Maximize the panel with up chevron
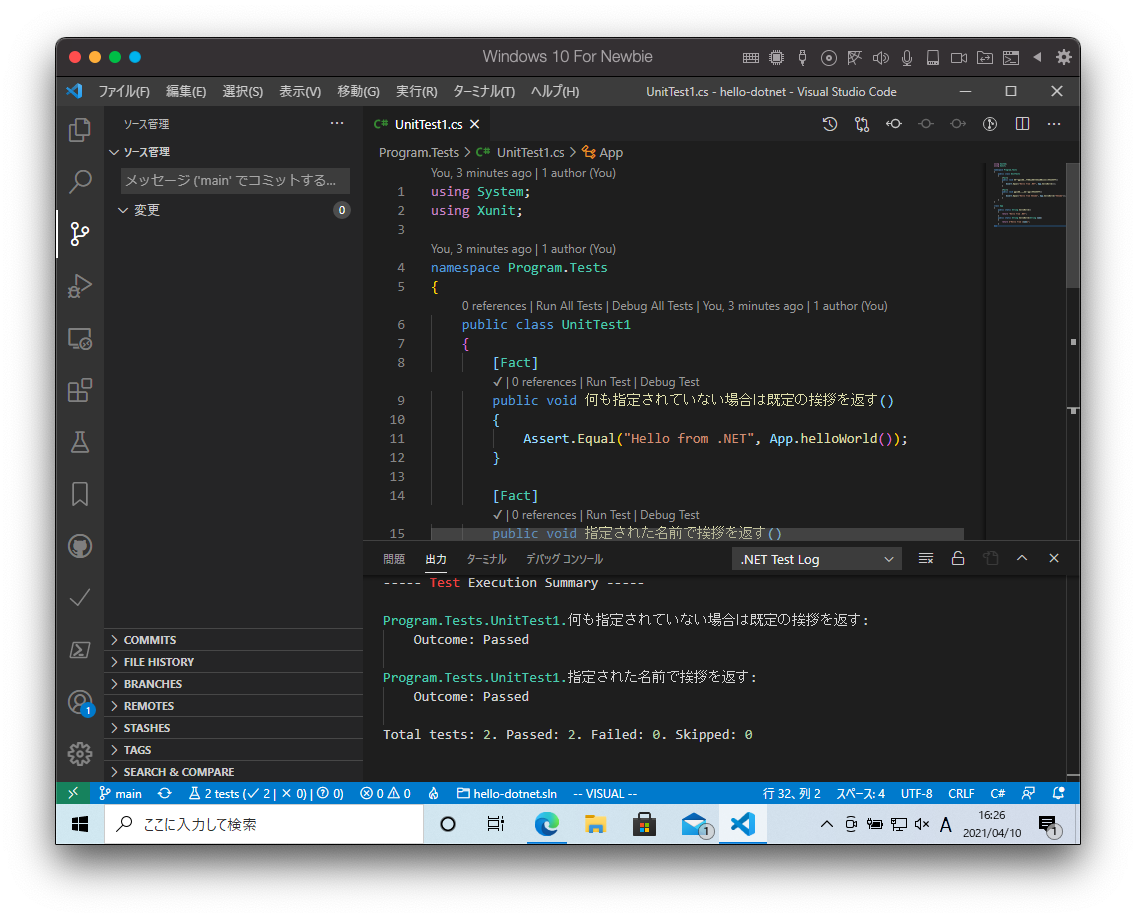Image resolution: width=1136 pixels, height=918 pixels. [1022, 559]
